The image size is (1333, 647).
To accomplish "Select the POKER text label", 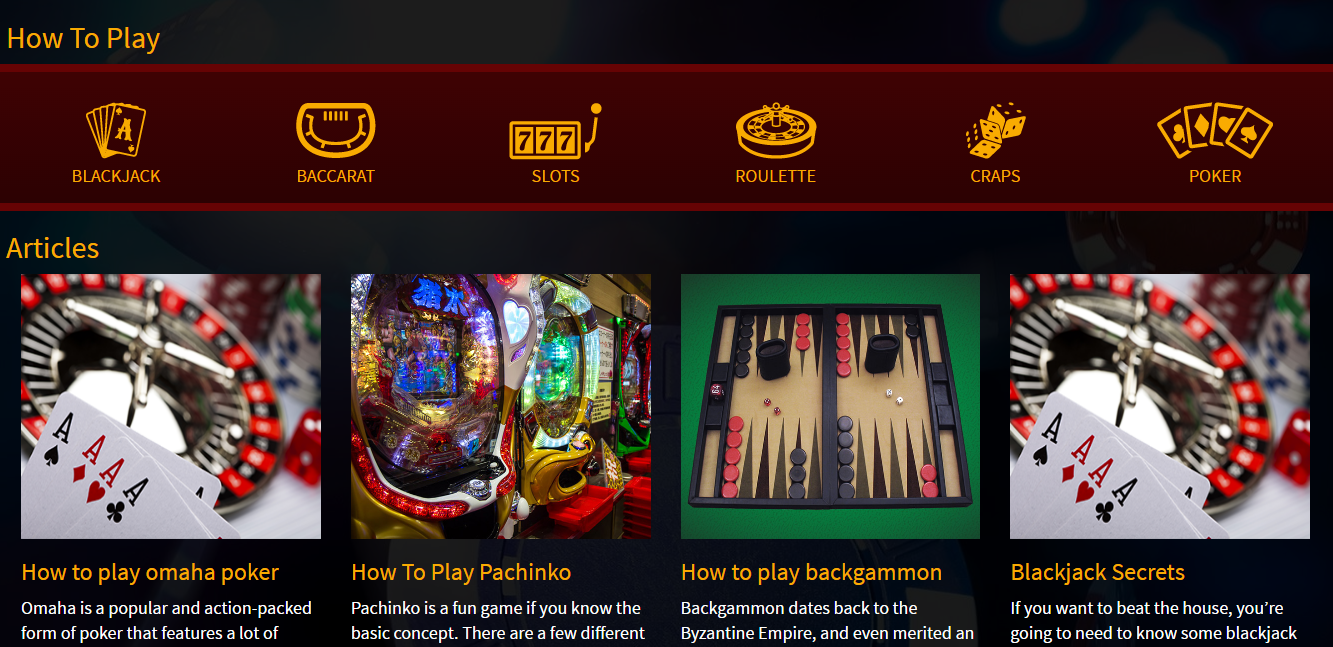I will [1215, 176].
